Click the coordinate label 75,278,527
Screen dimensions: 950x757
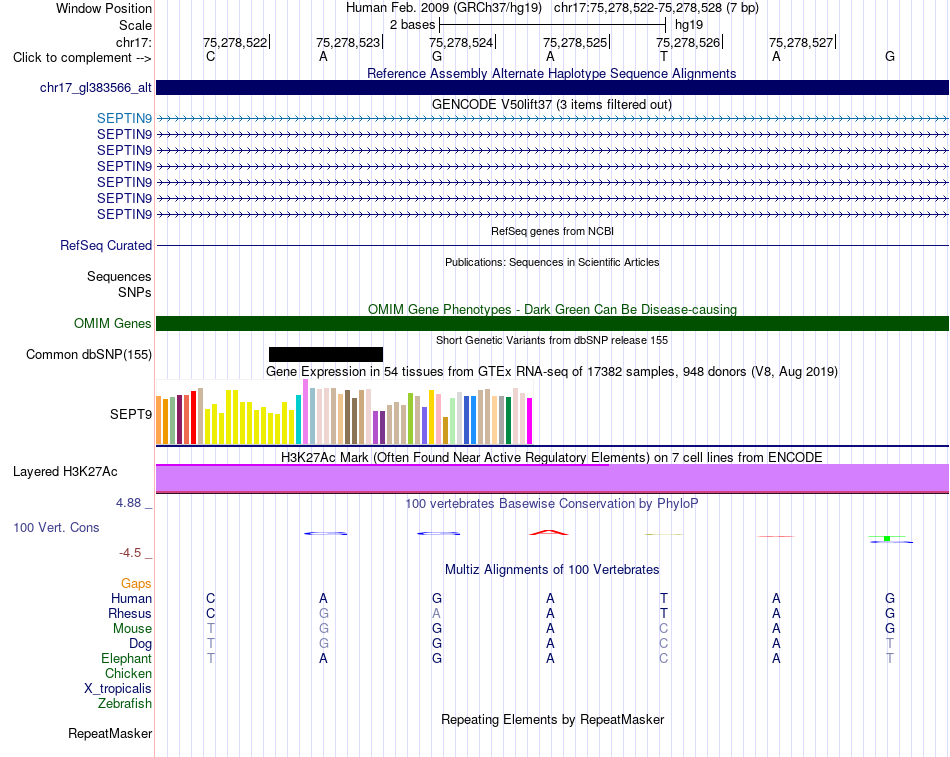pyautogui.click(x=801, y=42)
